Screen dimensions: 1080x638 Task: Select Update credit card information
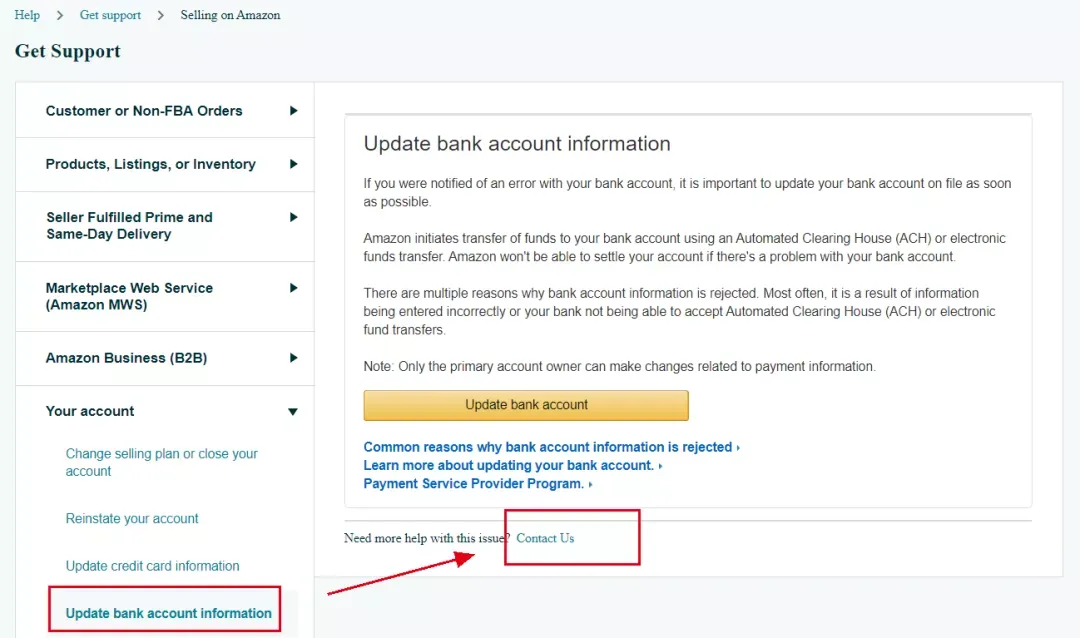[x=152, y=566]
